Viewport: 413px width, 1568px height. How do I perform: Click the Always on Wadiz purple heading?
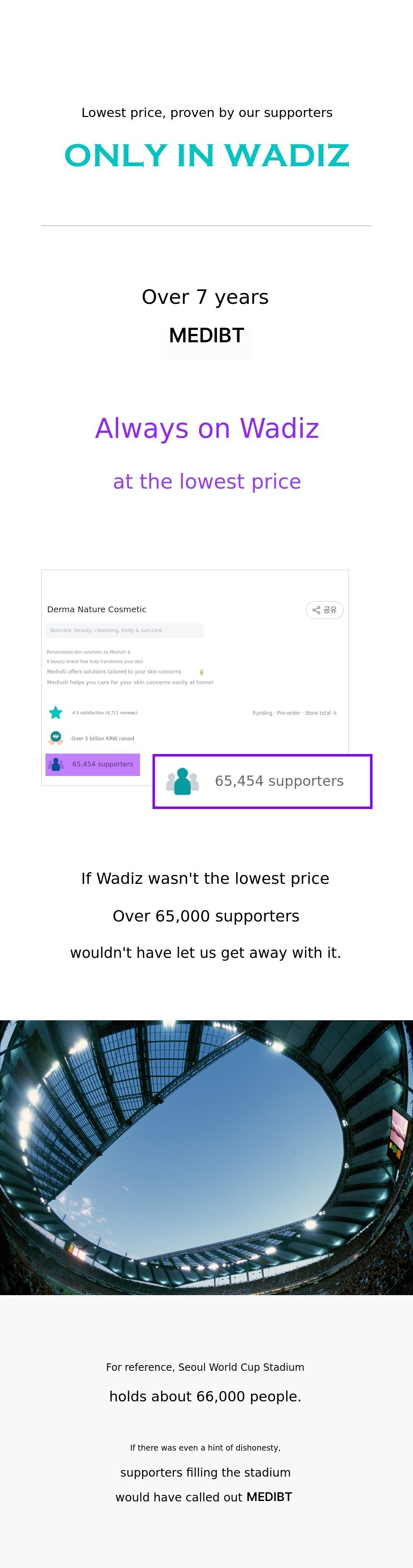[x=207, y=429]
